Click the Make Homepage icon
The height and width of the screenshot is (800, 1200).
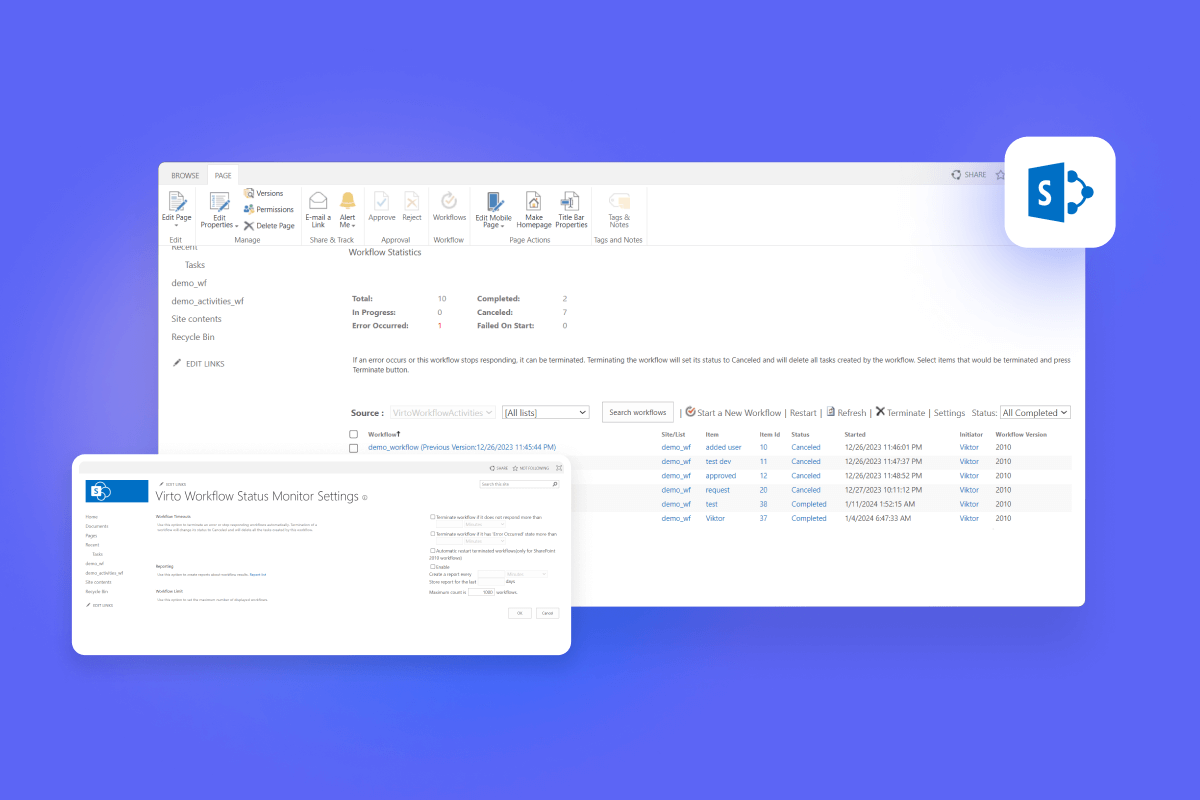[x=532, y=207]
